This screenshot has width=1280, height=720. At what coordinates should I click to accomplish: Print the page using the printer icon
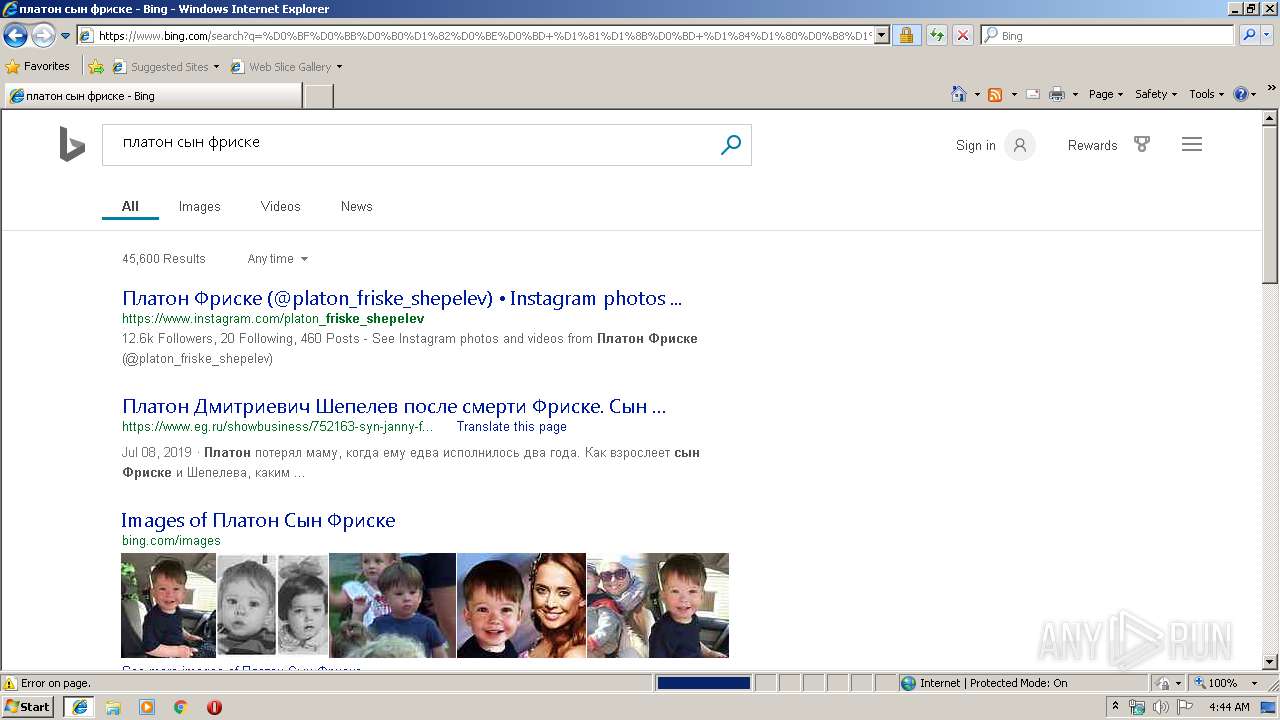1057,94
